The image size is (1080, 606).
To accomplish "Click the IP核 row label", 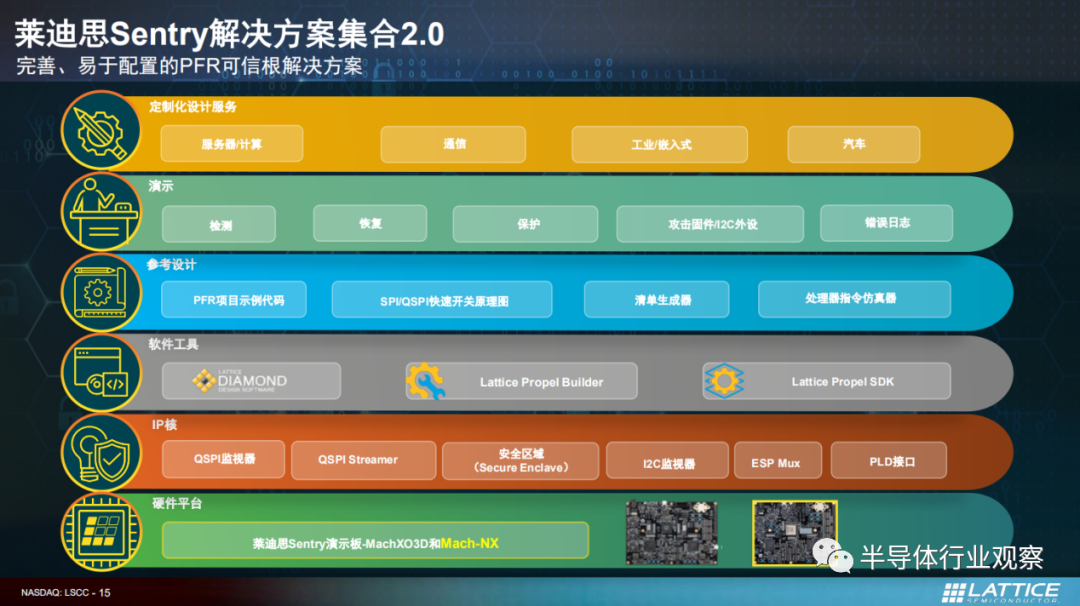I will click(165, 424).
